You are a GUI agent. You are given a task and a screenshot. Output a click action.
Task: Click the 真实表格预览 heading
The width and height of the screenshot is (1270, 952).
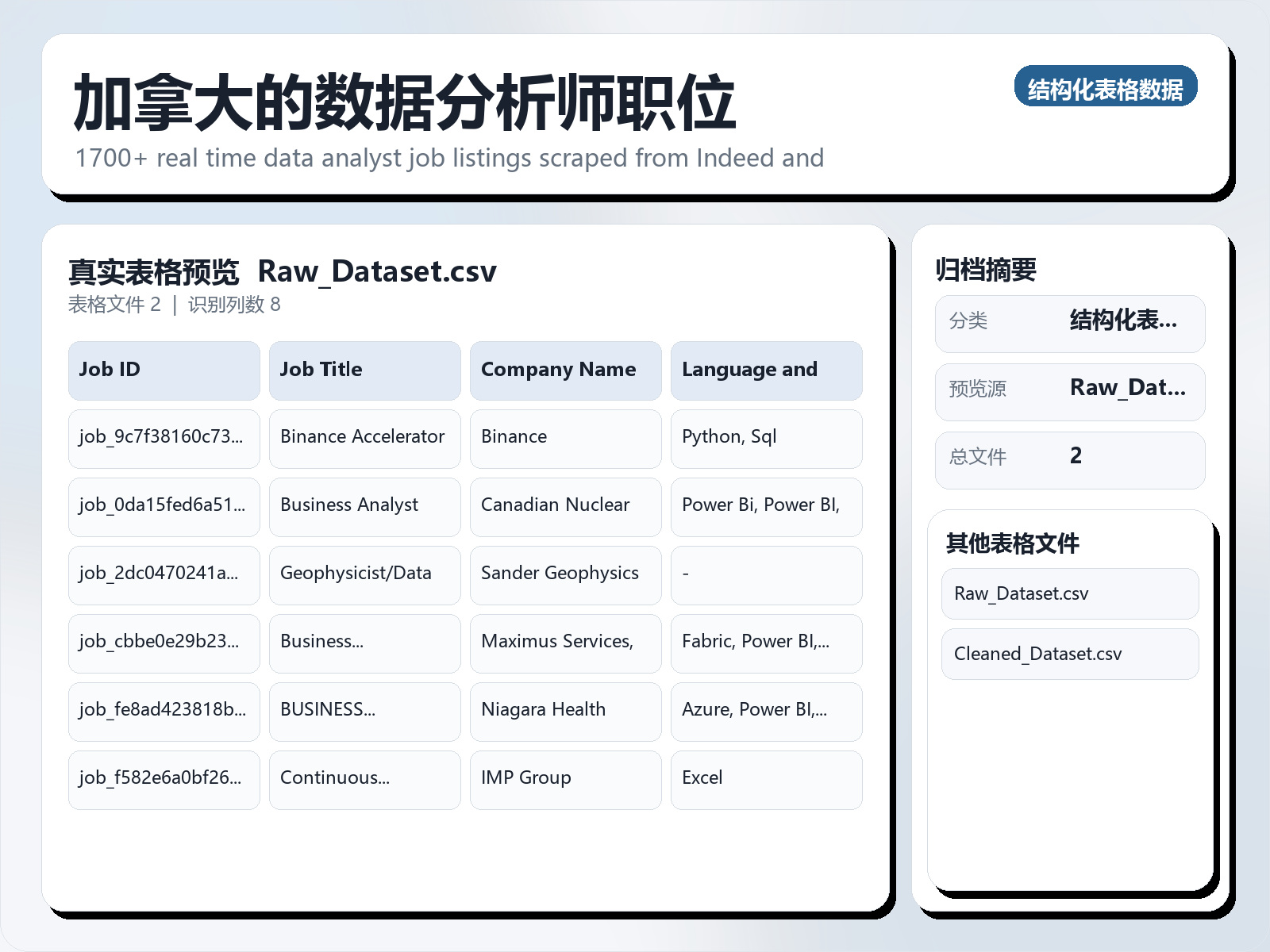tap(156, 271)
